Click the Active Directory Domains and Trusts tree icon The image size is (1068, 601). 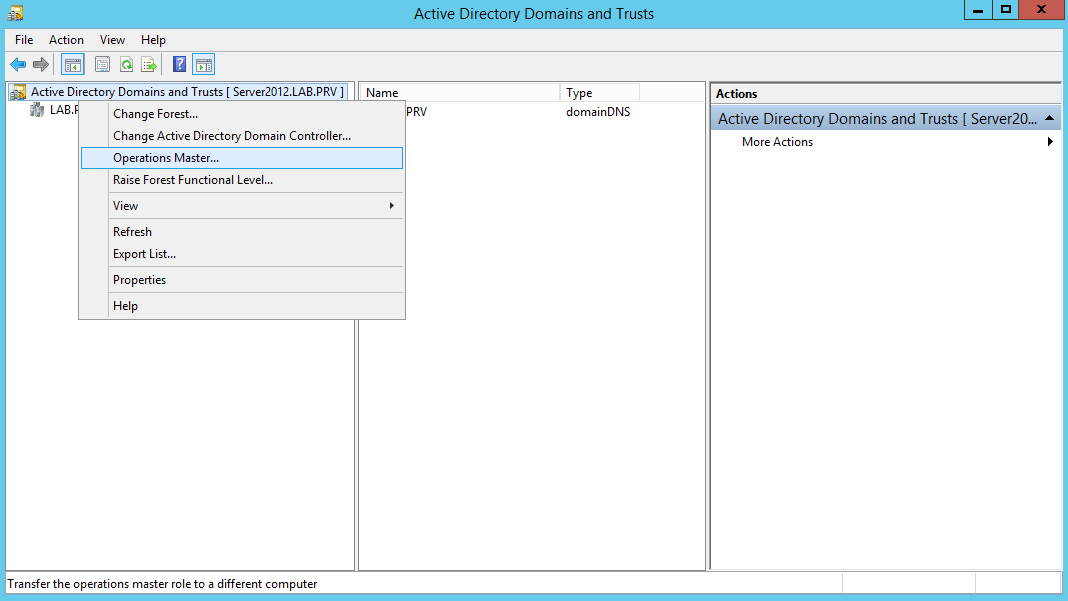(x=18, y=92)
